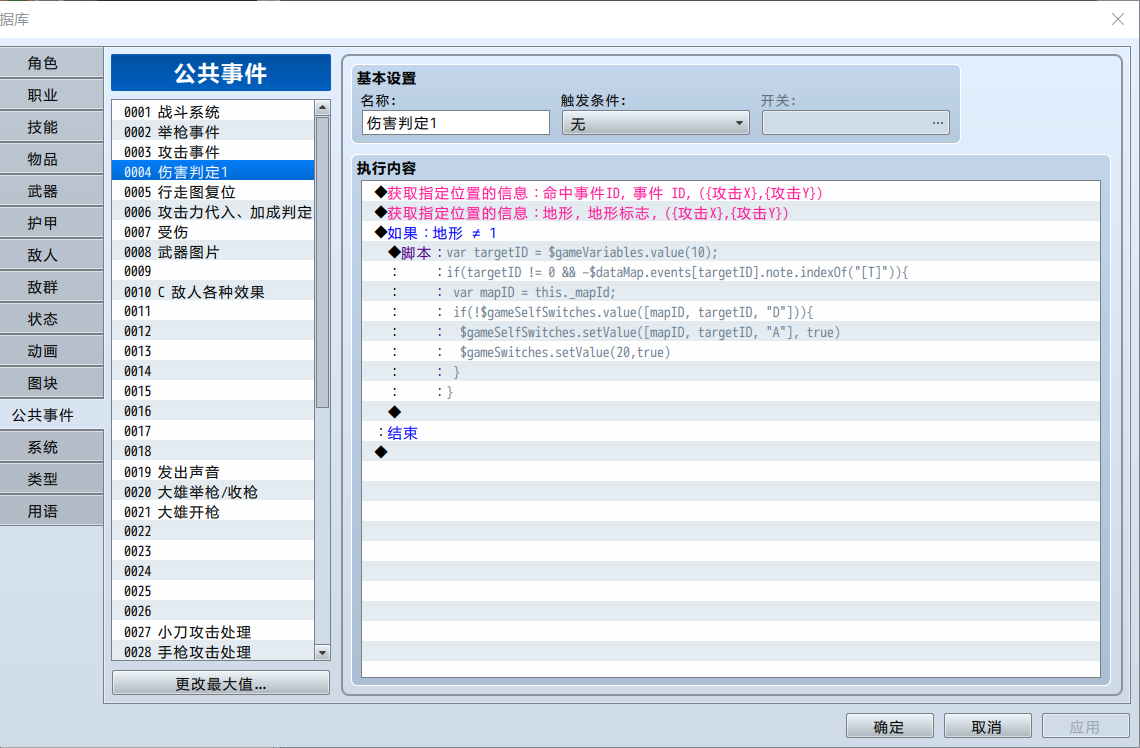The width and height of the screenshot is (1140, 748).
Task: Select empty common event 0024
Action: 213,571
